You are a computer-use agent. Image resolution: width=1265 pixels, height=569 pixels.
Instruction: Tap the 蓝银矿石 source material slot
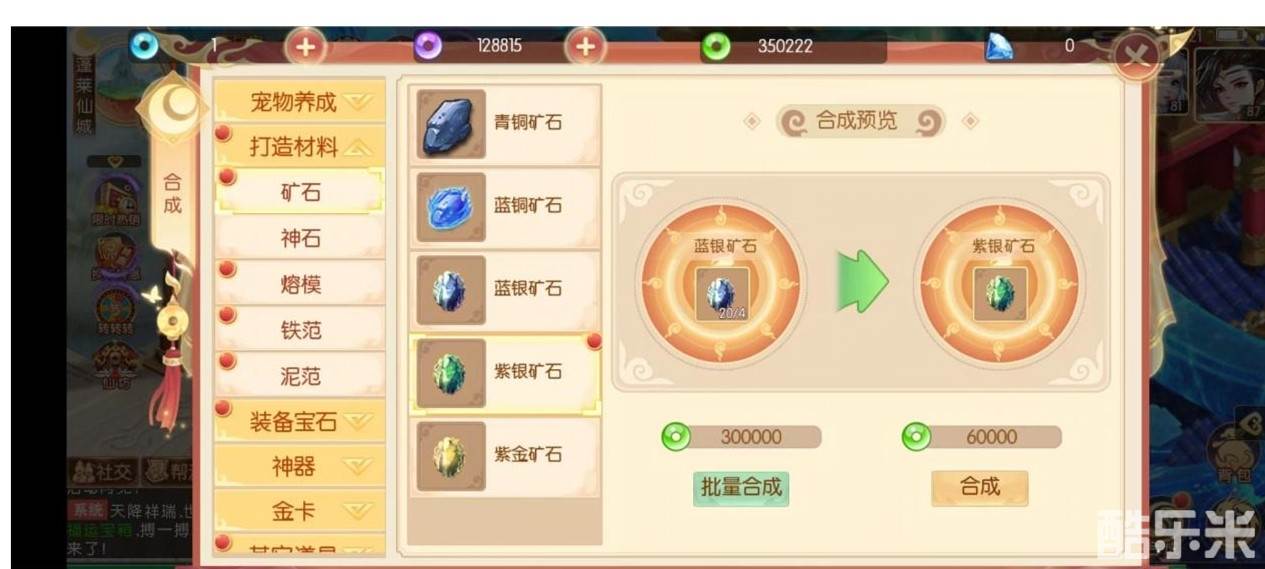coord(721,294)
